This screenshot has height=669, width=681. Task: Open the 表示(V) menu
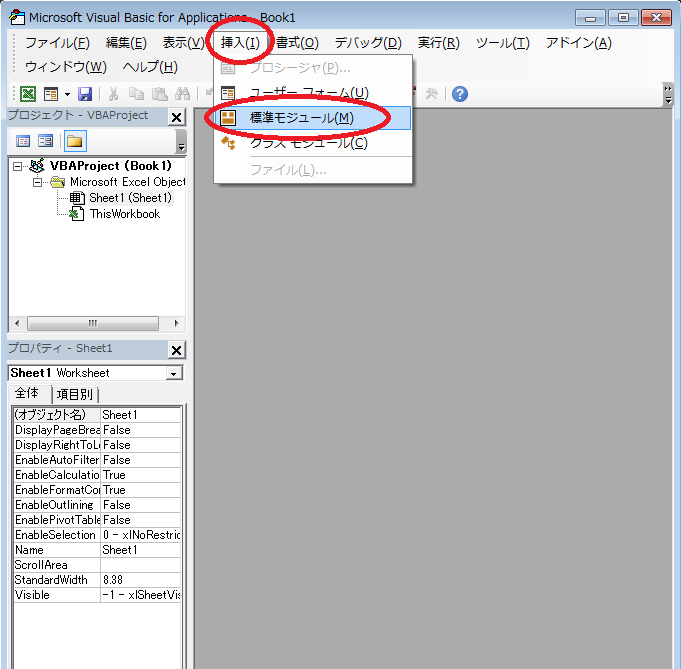[x=183, y=43]
